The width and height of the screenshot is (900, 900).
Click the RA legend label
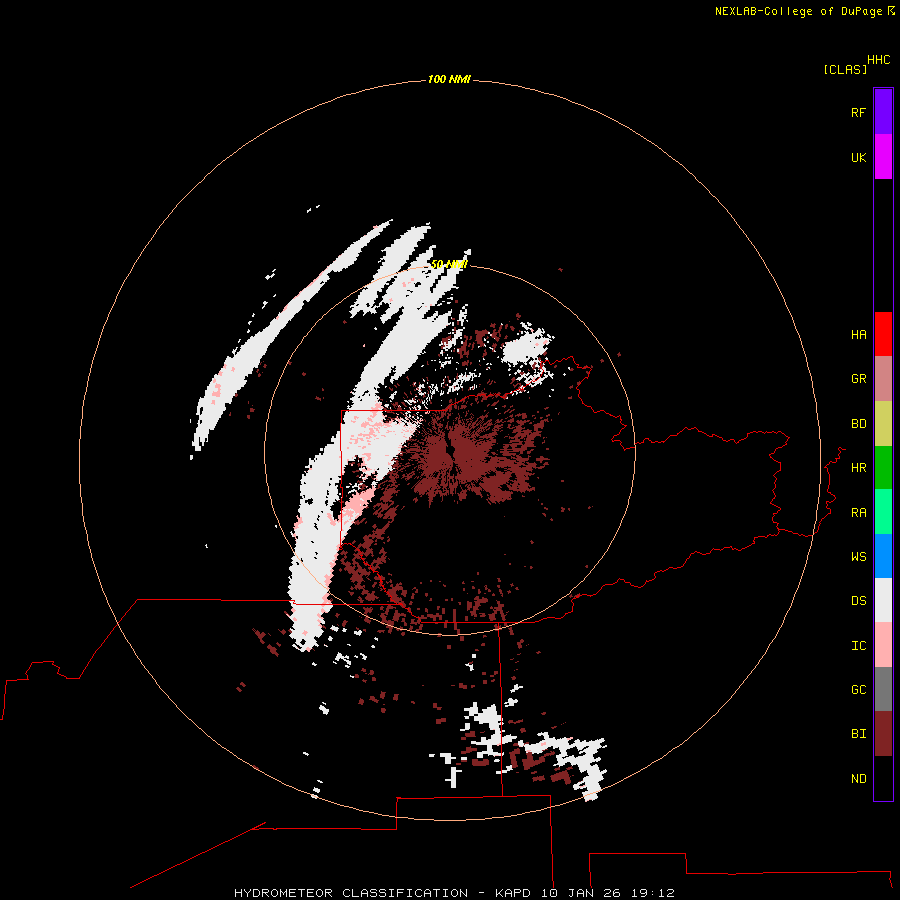click(858, 513)
